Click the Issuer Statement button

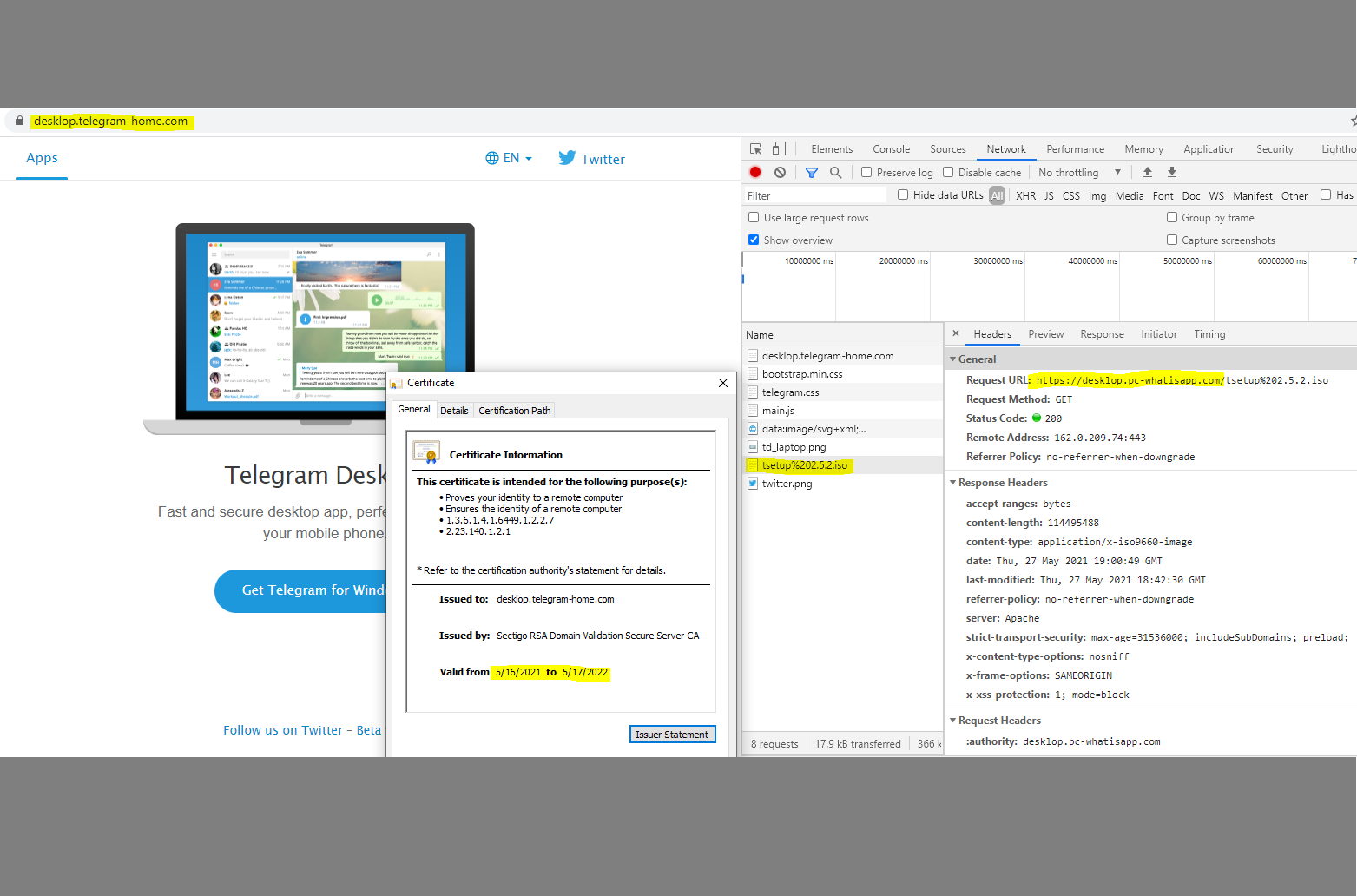click(672, 734)
